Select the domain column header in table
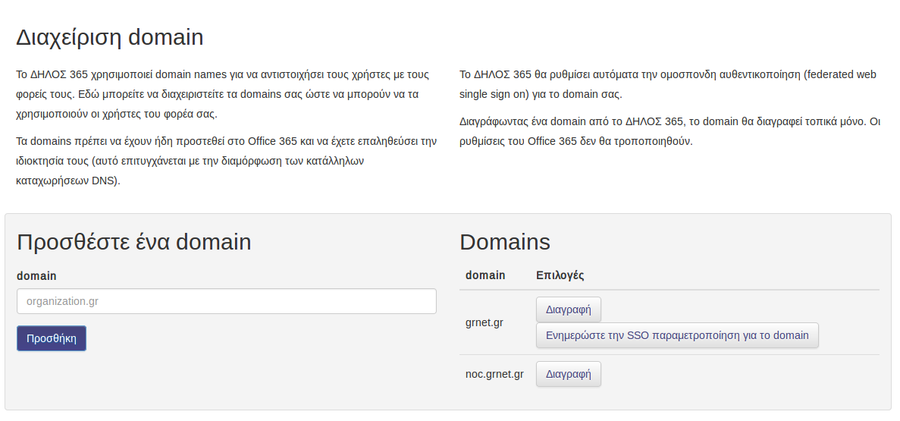Screen dimensions: 900x421 pos(485,275)
